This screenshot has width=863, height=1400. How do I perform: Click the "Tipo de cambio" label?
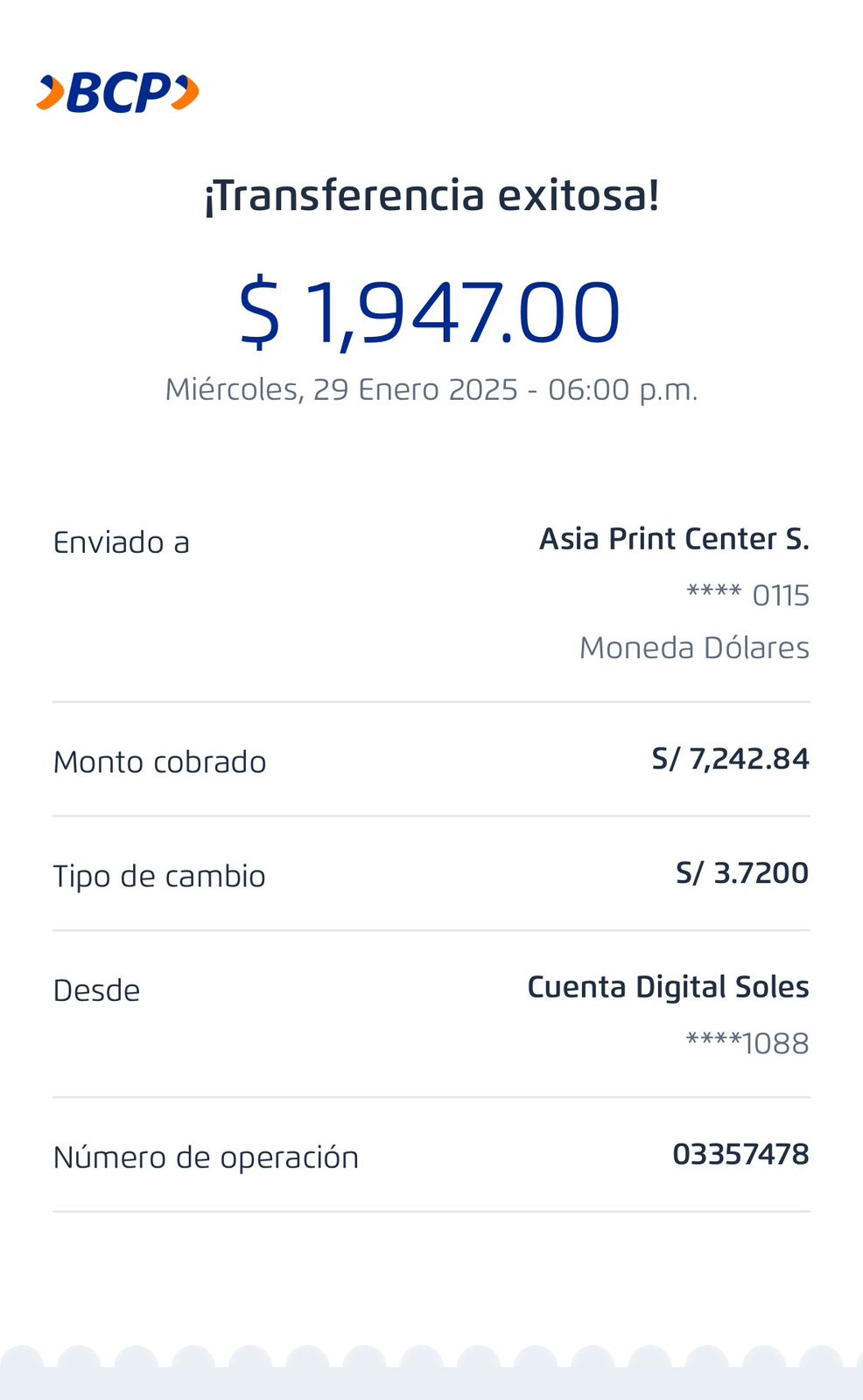[159, 876]
